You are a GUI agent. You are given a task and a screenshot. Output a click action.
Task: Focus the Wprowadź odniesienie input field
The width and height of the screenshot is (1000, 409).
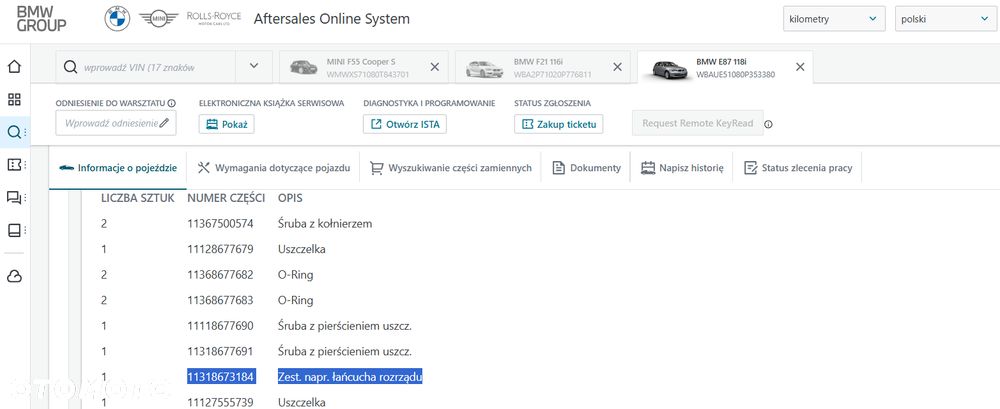116,123
